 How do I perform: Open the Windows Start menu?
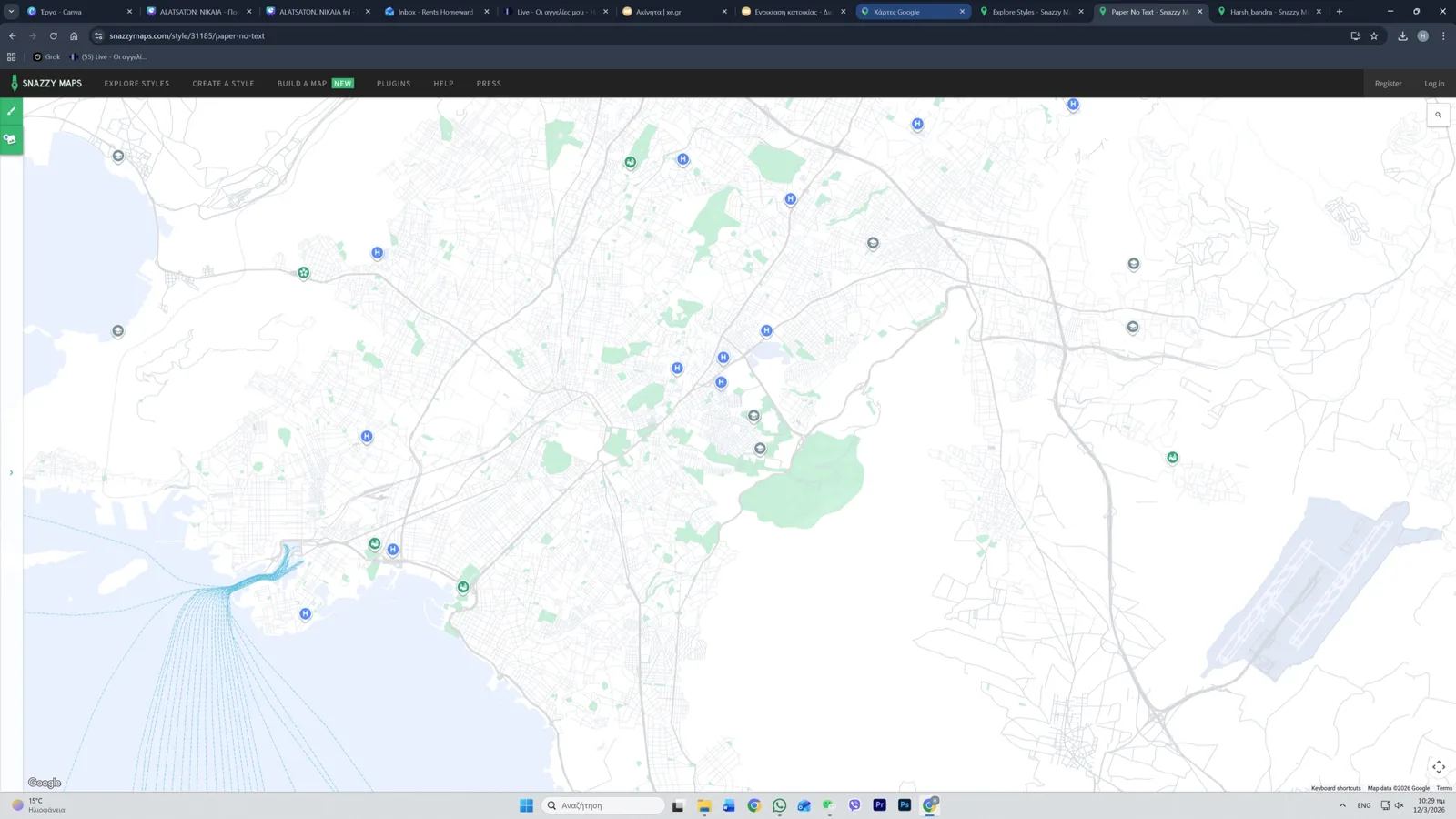pyautogui.click(x=526, y=805)
